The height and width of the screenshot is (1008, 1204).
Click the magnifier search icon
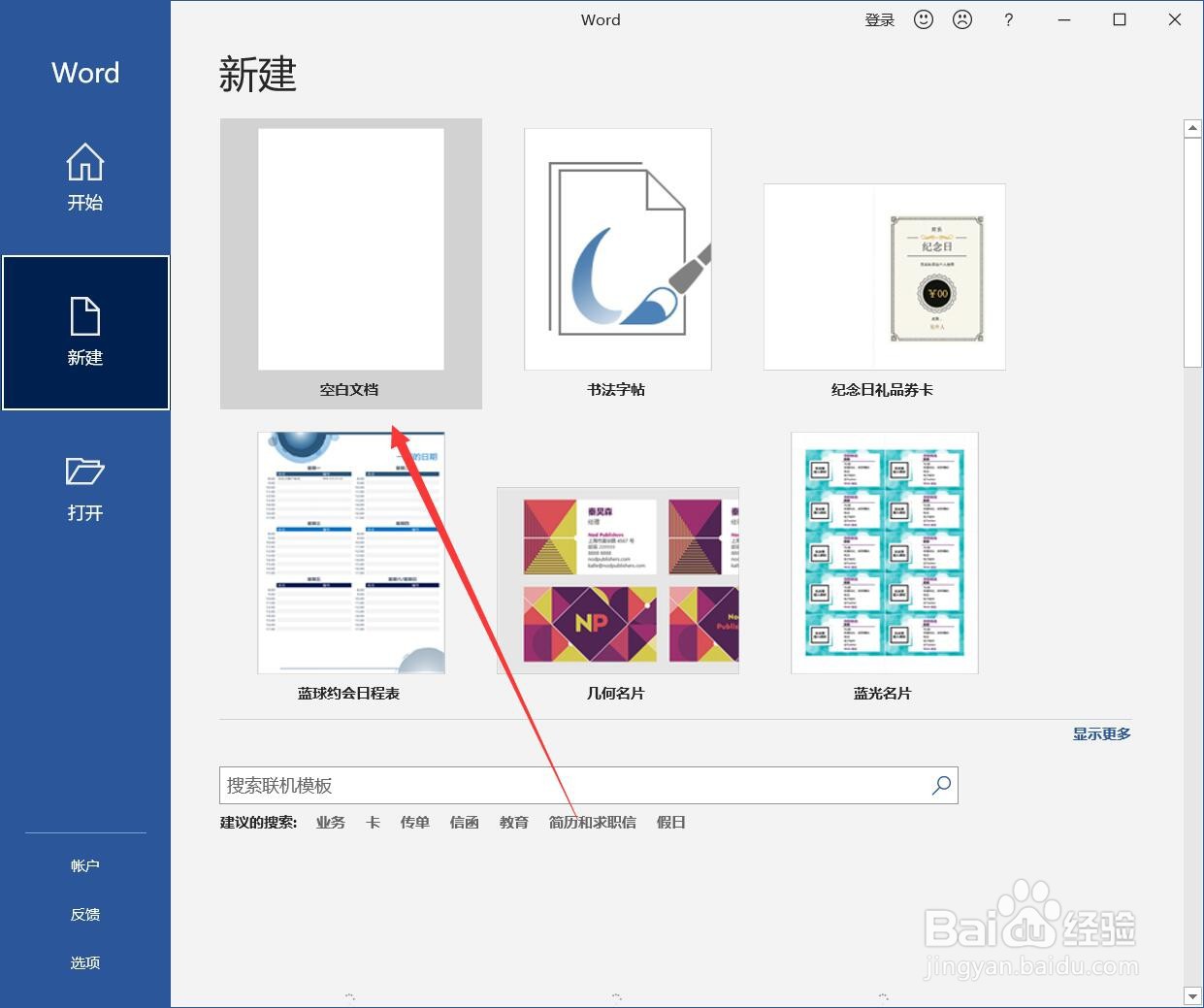click(x=941, y=786)
